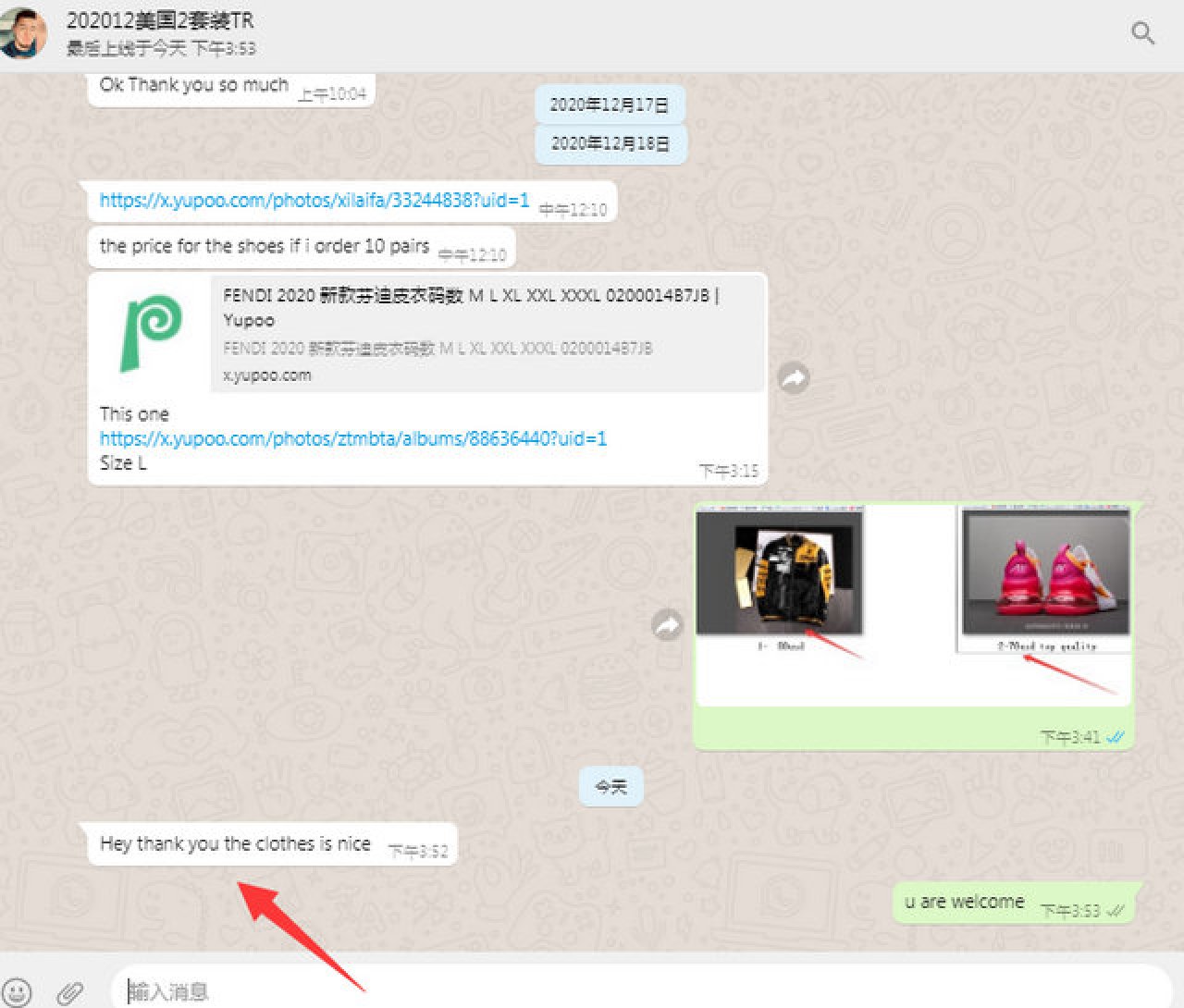Open the yupoo ztmbta albums link
Image resolution: width=1184 pixels, height=1008 pixels.
(x=353, y=438)
